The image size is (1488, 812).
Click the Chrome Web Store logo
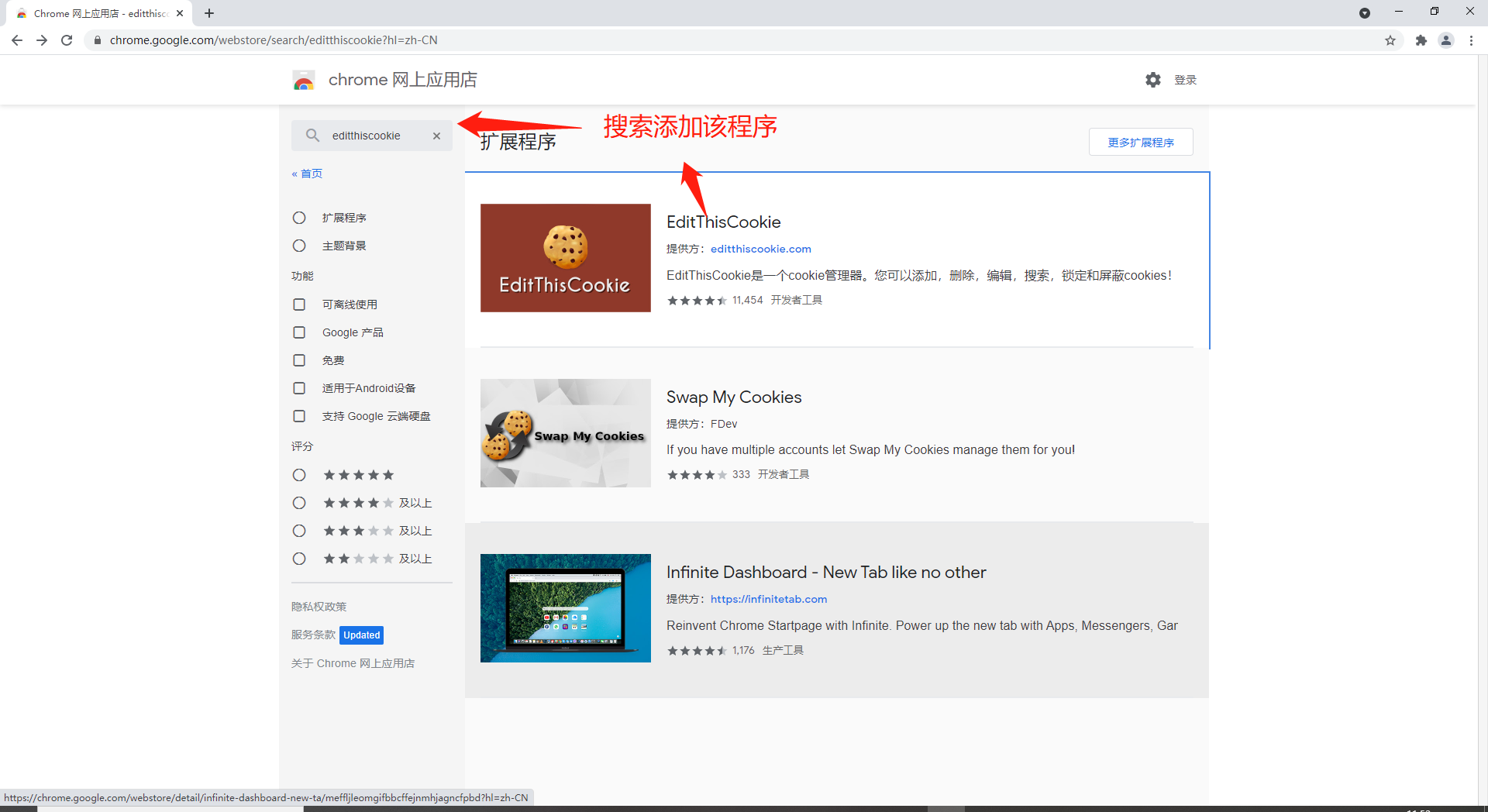304,80
